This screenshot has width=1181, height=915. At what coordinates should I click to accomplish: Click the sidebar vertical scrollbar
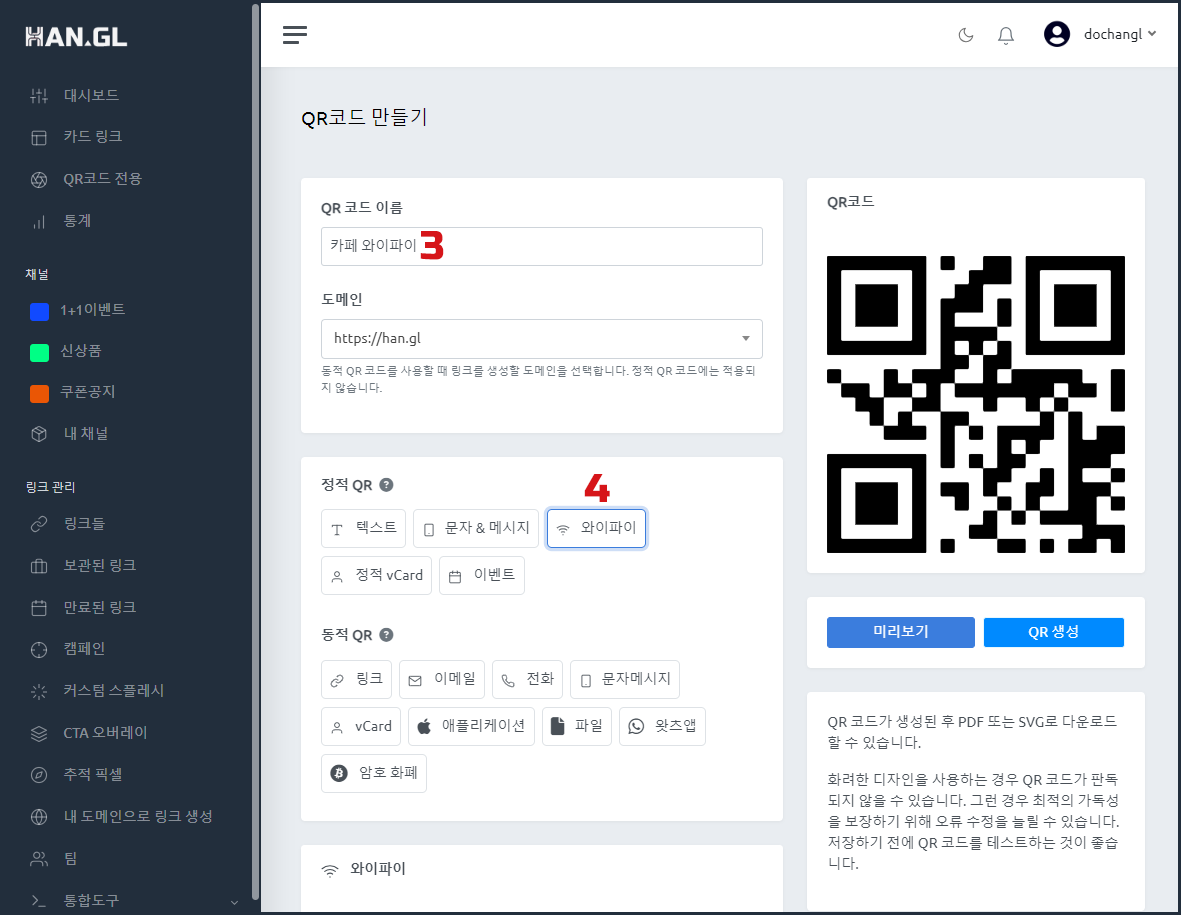pyautogui.click(x=255, y=452)
